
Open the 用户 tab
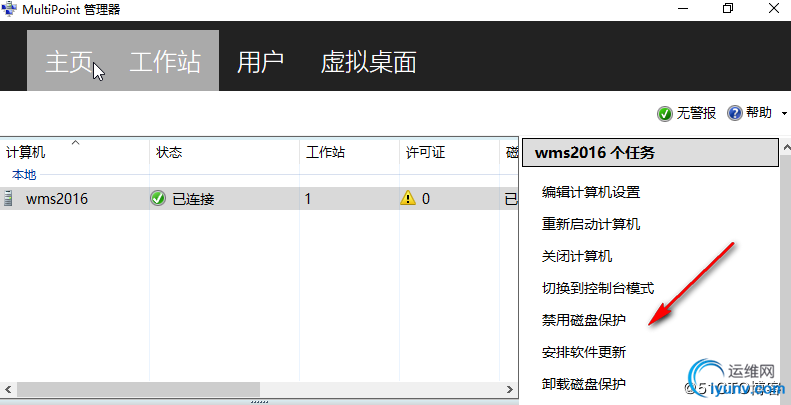coord(260,63)
